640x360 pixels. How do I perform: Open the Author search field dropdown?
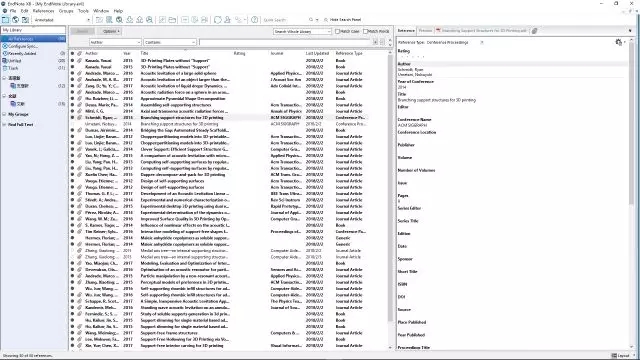[x=115, y=42]
